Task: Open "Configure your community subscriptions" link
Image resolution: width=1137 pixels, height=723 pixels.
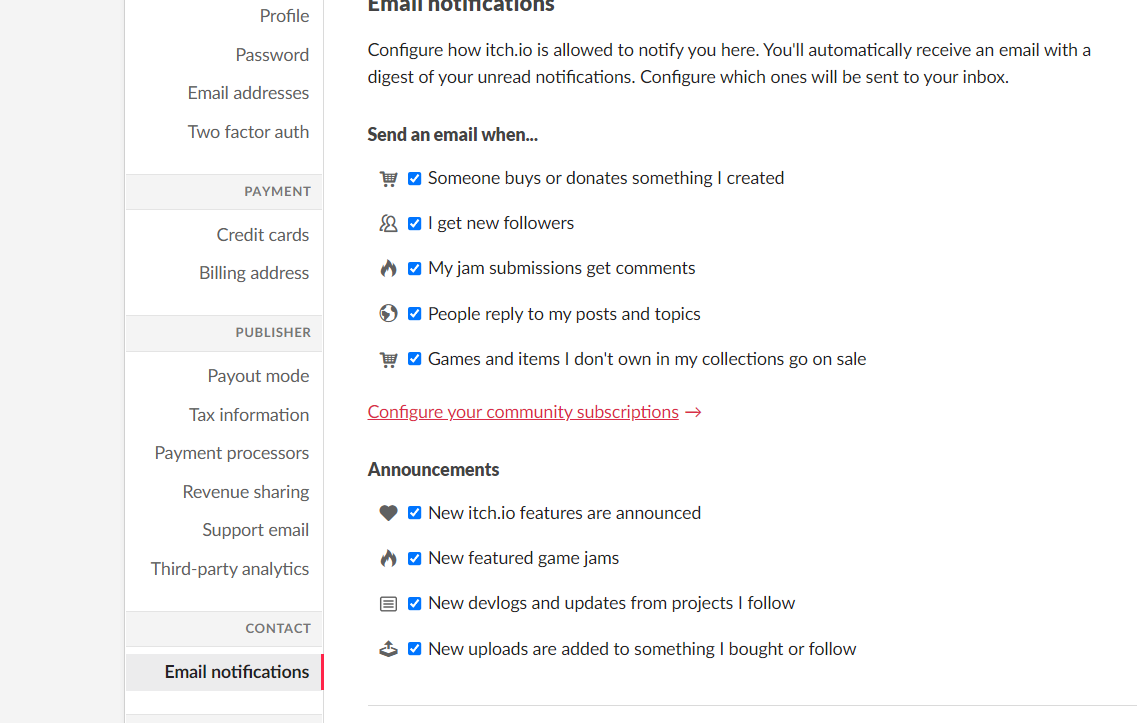Action: click(x=523, y=412)
